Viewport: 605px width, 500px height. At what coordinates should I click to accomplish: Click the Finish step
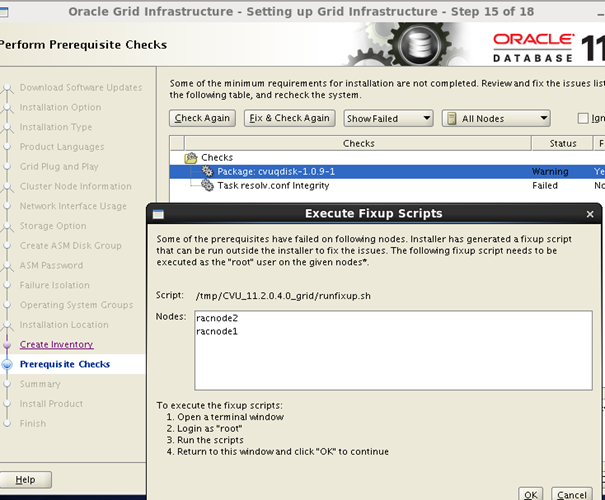(x=33, y=423)
